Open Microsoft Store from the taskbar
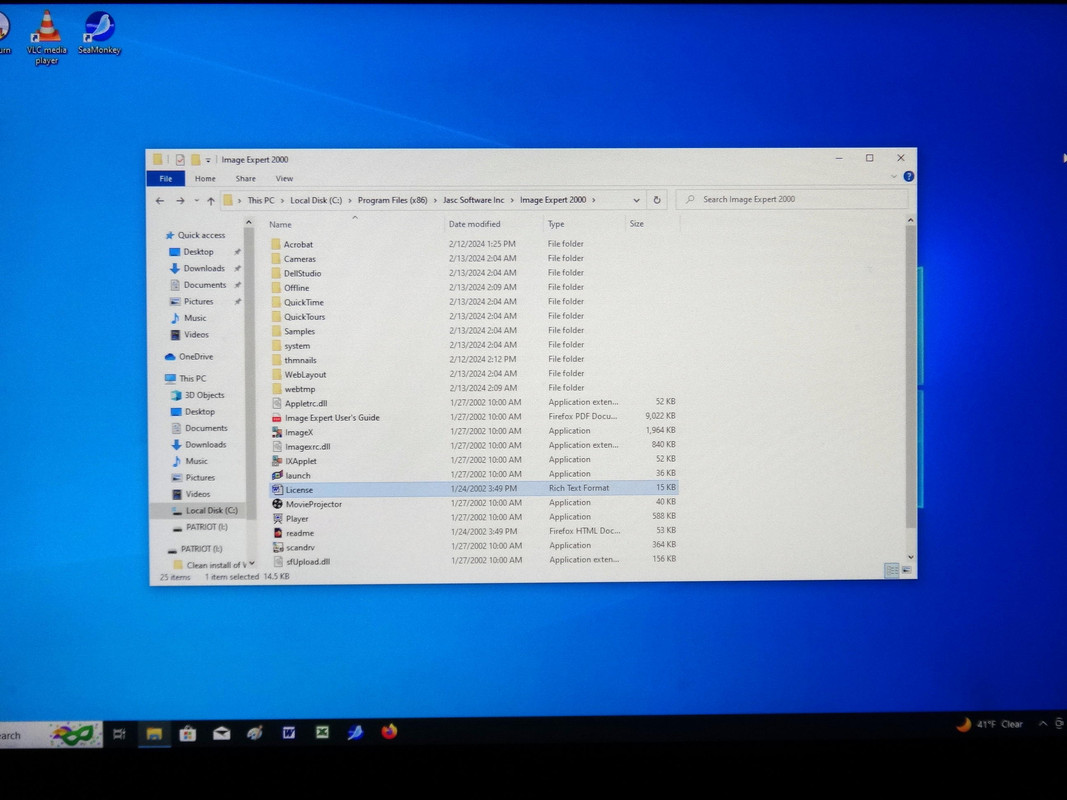This screenshot has width=1067, height=800. 188,733
